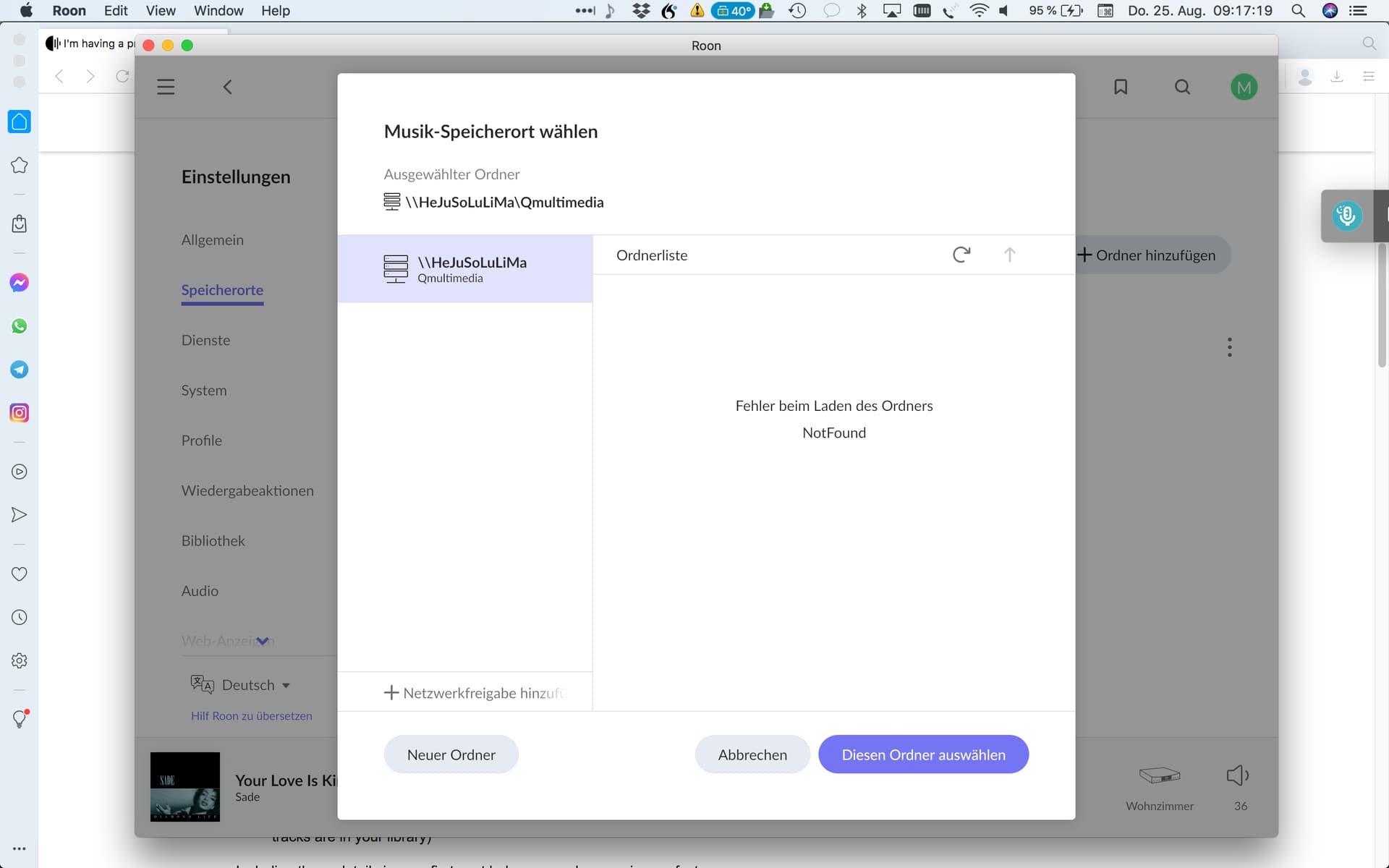The width and height of the screenshot is (1389, 868).
Task: Click Neuer Ordner button
Action: 451,754
